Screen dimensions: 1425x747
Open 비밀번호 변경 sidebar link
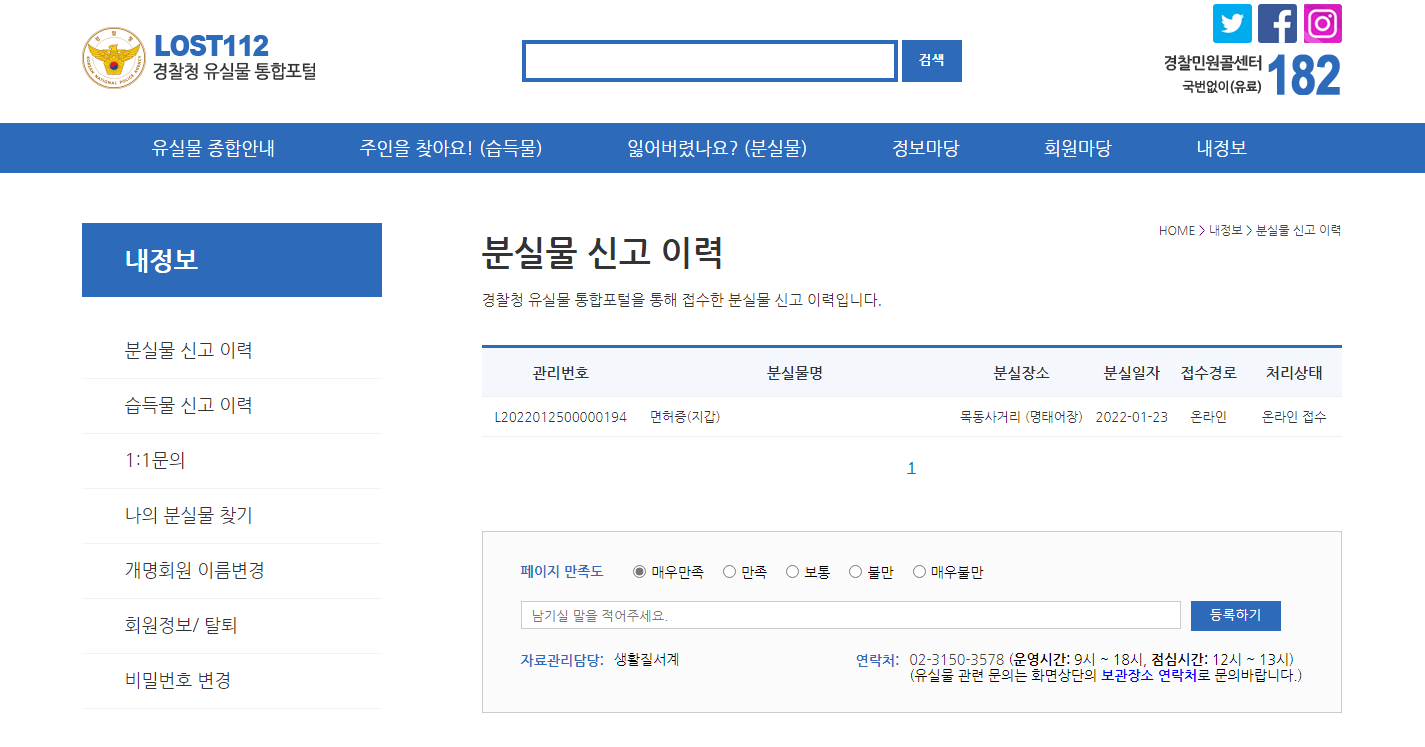point(178,680)
